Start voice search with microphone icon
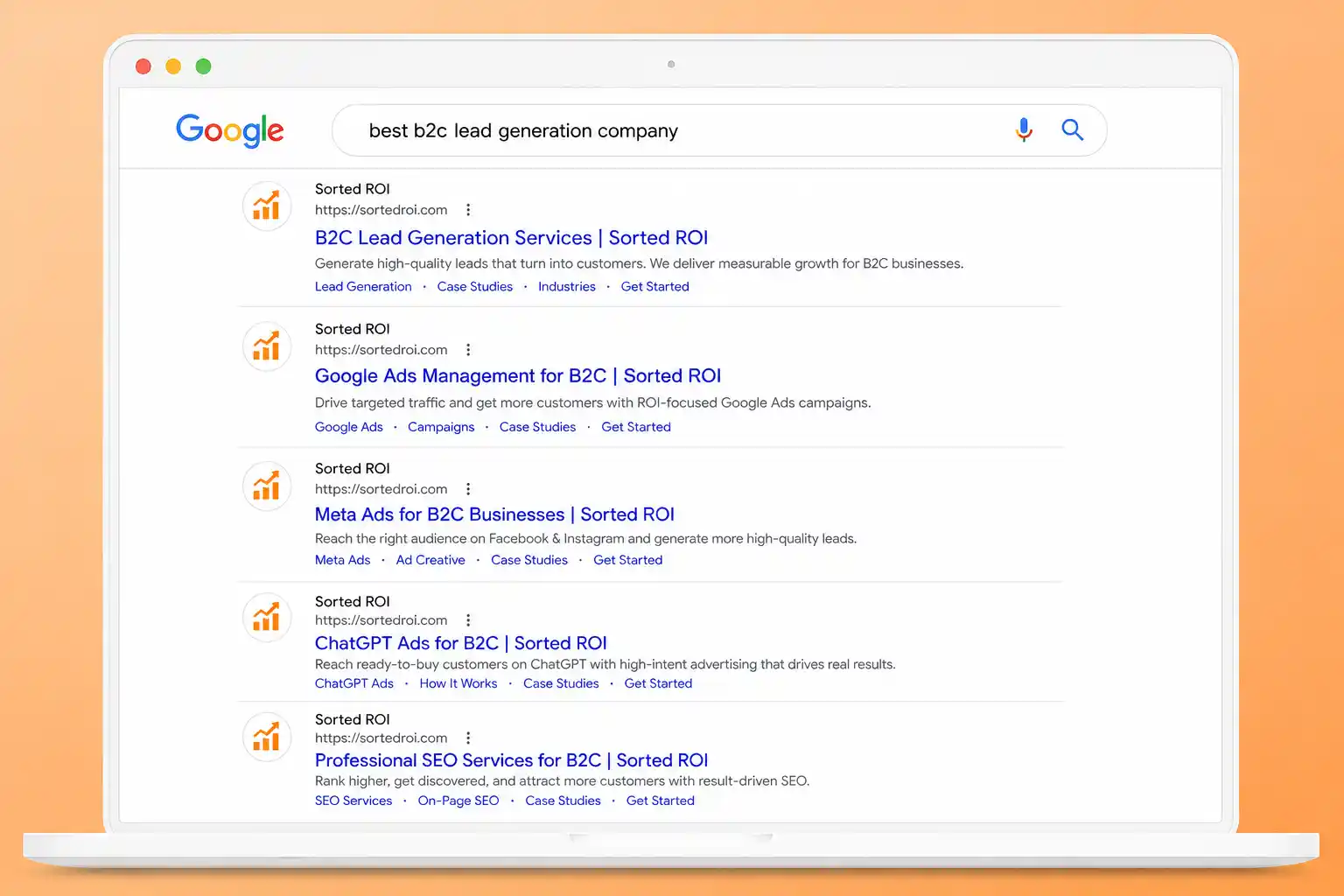1344x896 pixels. point(1024,130)
